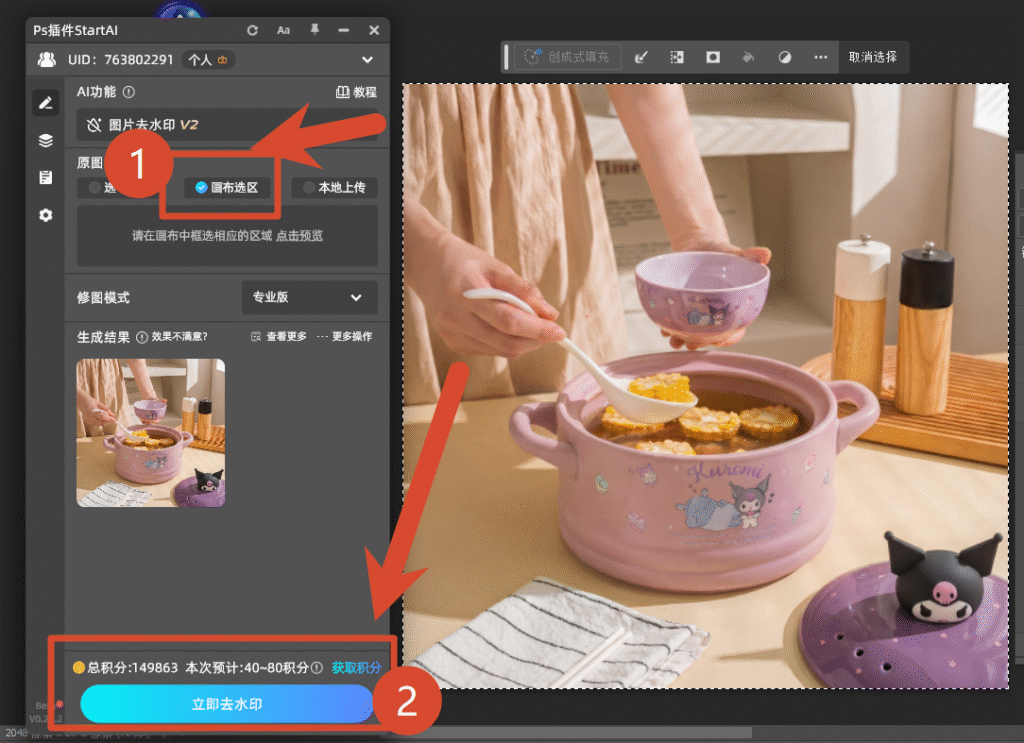Open the 图片去水印 V2 function selector
Screen dimensions: 1024x743
coord(227,125)
